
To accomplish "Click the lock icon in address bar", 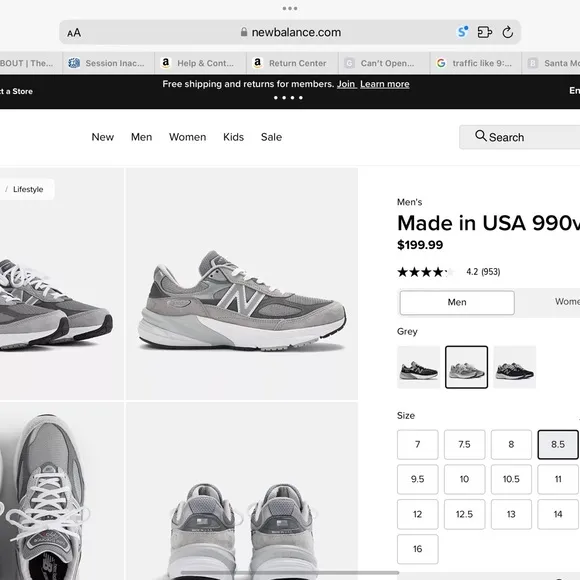I will point(244,32).
